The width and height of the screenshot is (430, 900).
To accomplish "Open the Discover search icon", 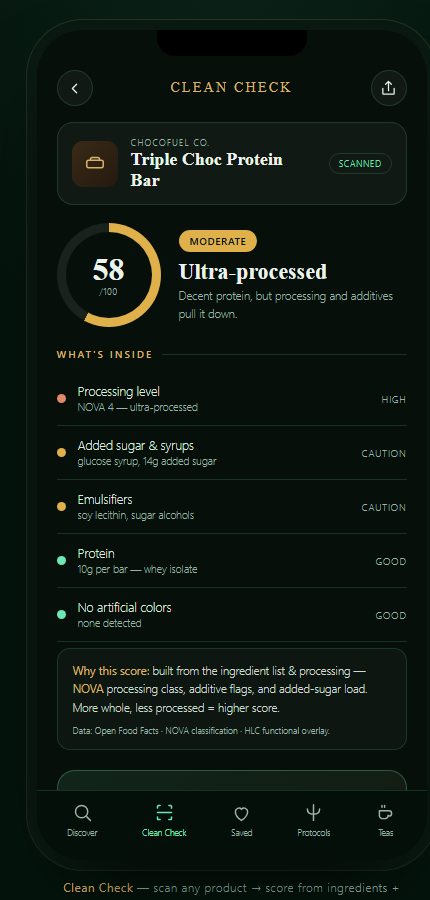I will click(82, 813).
